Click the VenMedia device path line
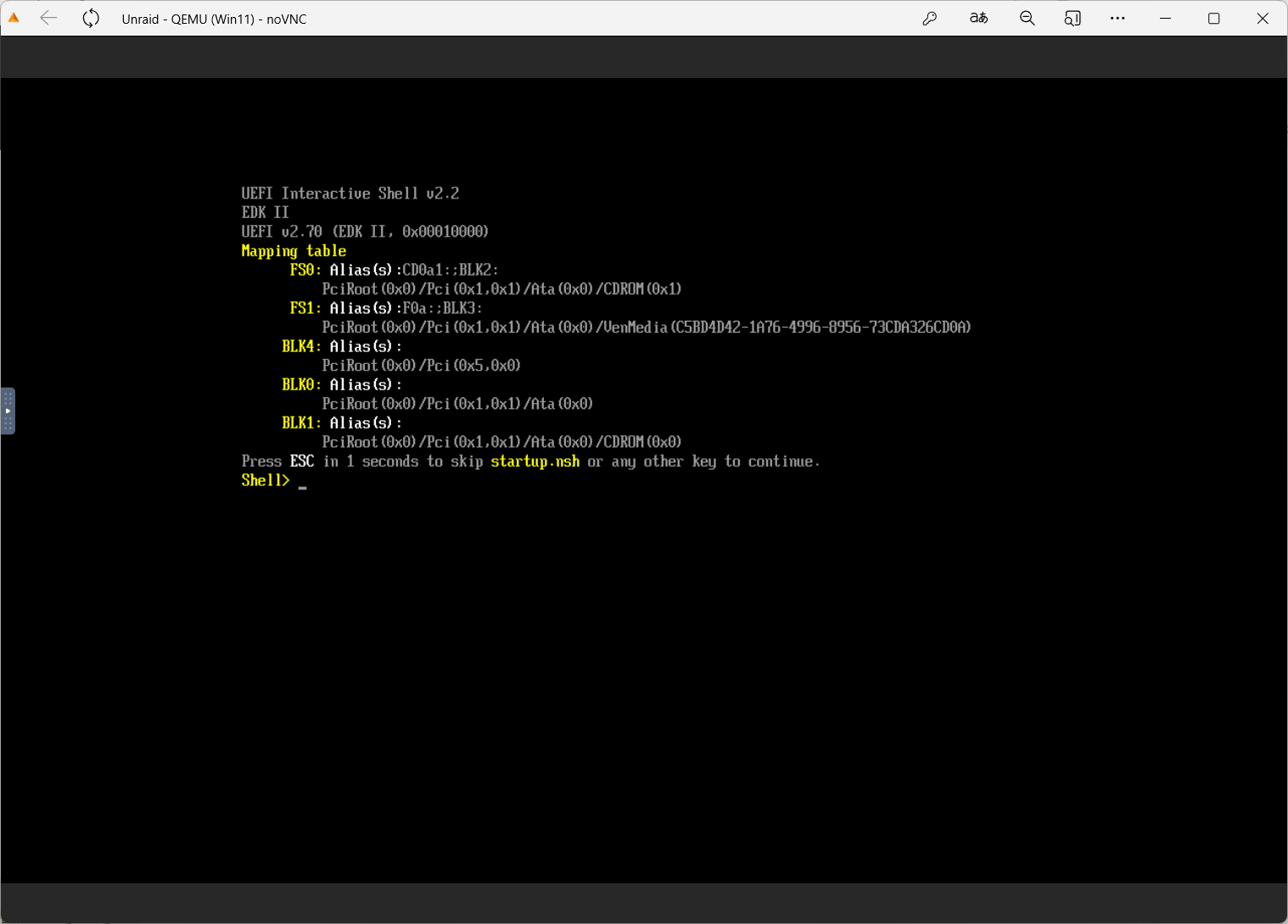This screenshot has height=924, width=1288. (x=647, y=328)
